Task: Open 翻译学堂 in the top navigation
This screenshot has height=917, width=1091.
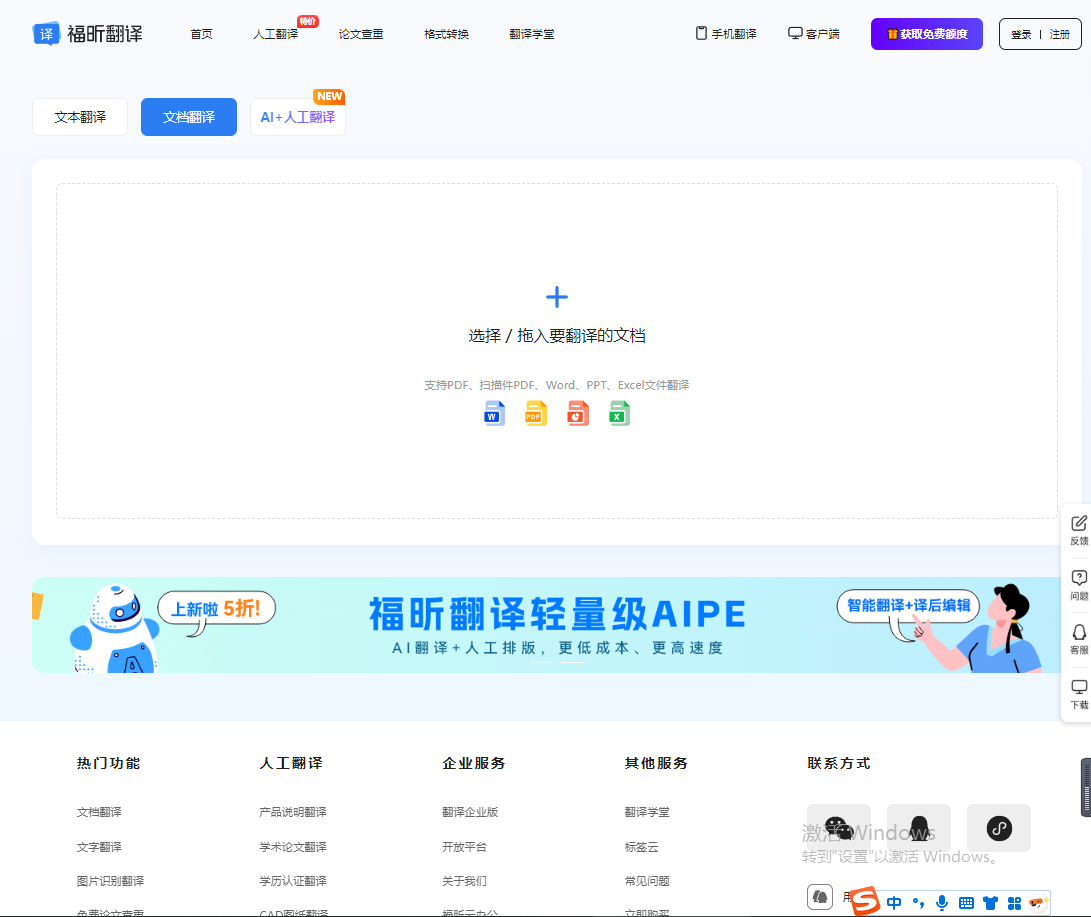Action: [x=532, y=34]
